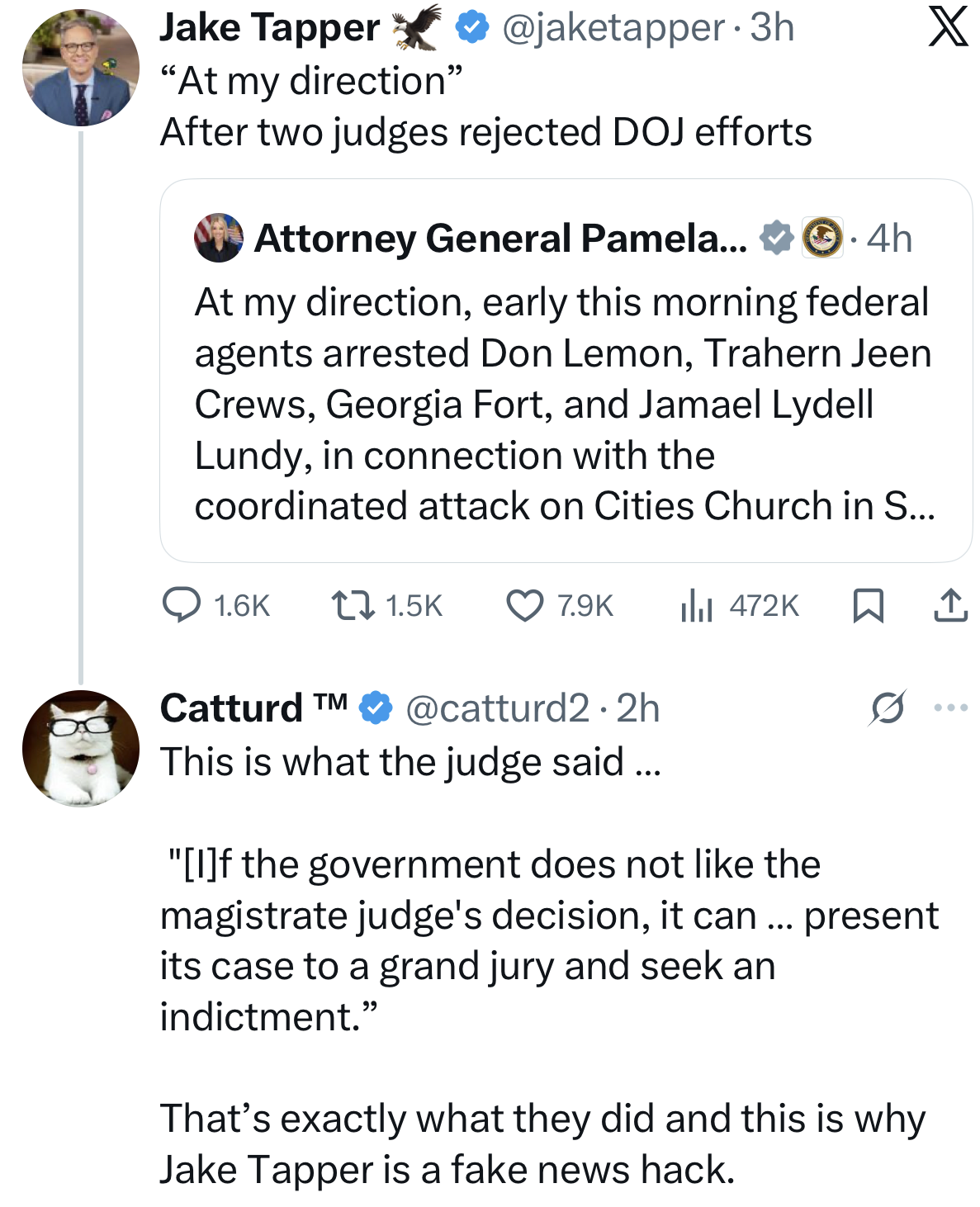The height and width of the screenshot is (1207, 980).
Task: Open Catturd's cat profile picture
Action: click(x=81, y=748)
